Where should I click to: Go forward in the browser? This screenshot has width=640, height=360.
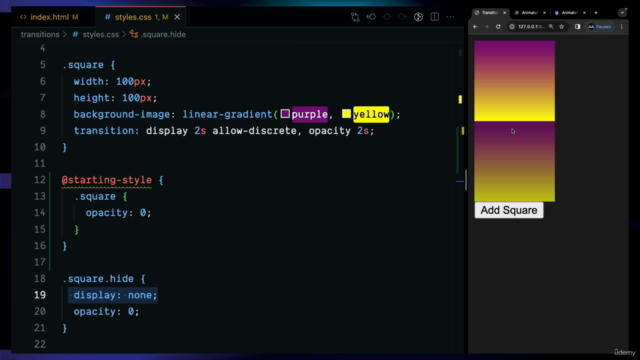click(487, 27)
